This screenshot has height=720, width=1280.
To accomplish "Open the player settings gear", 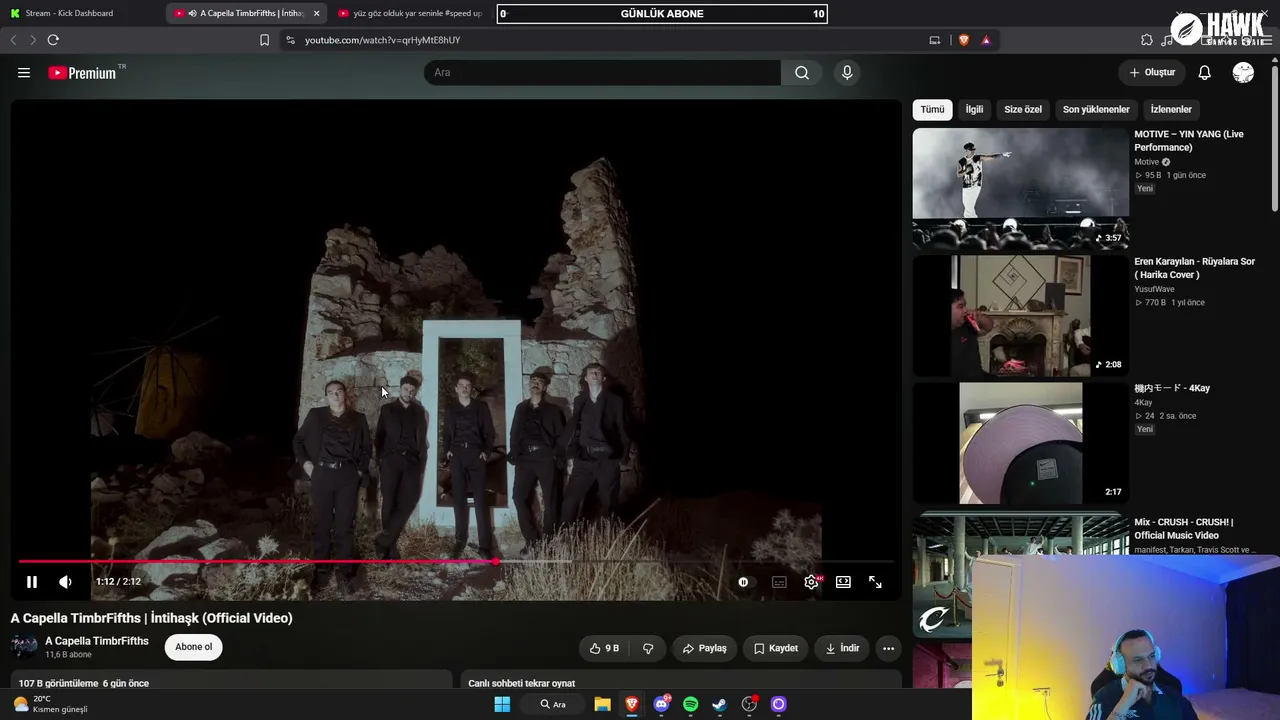I will [x=811, y=582].
